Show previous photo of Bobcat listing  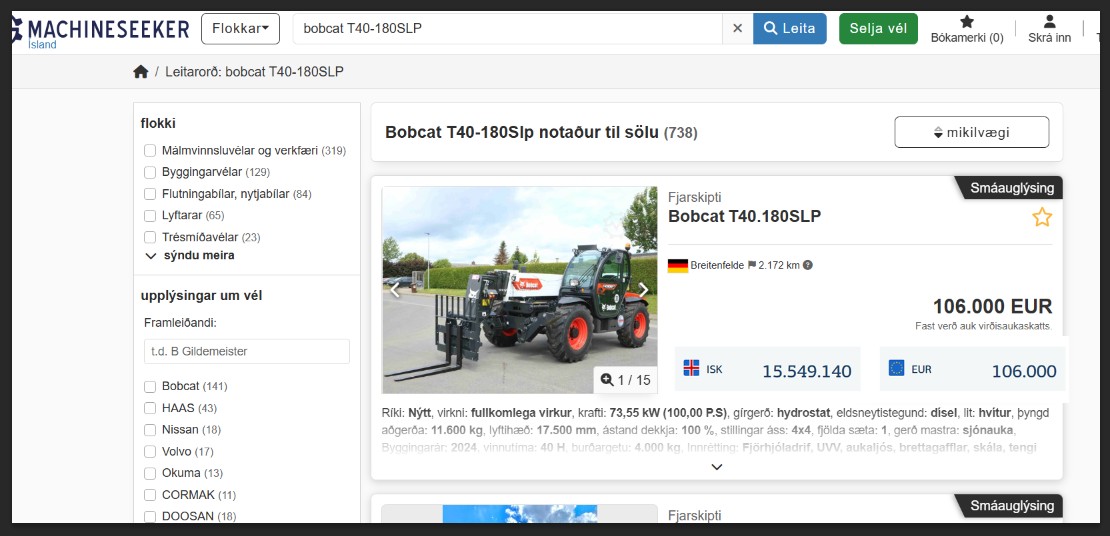point(395,290)
